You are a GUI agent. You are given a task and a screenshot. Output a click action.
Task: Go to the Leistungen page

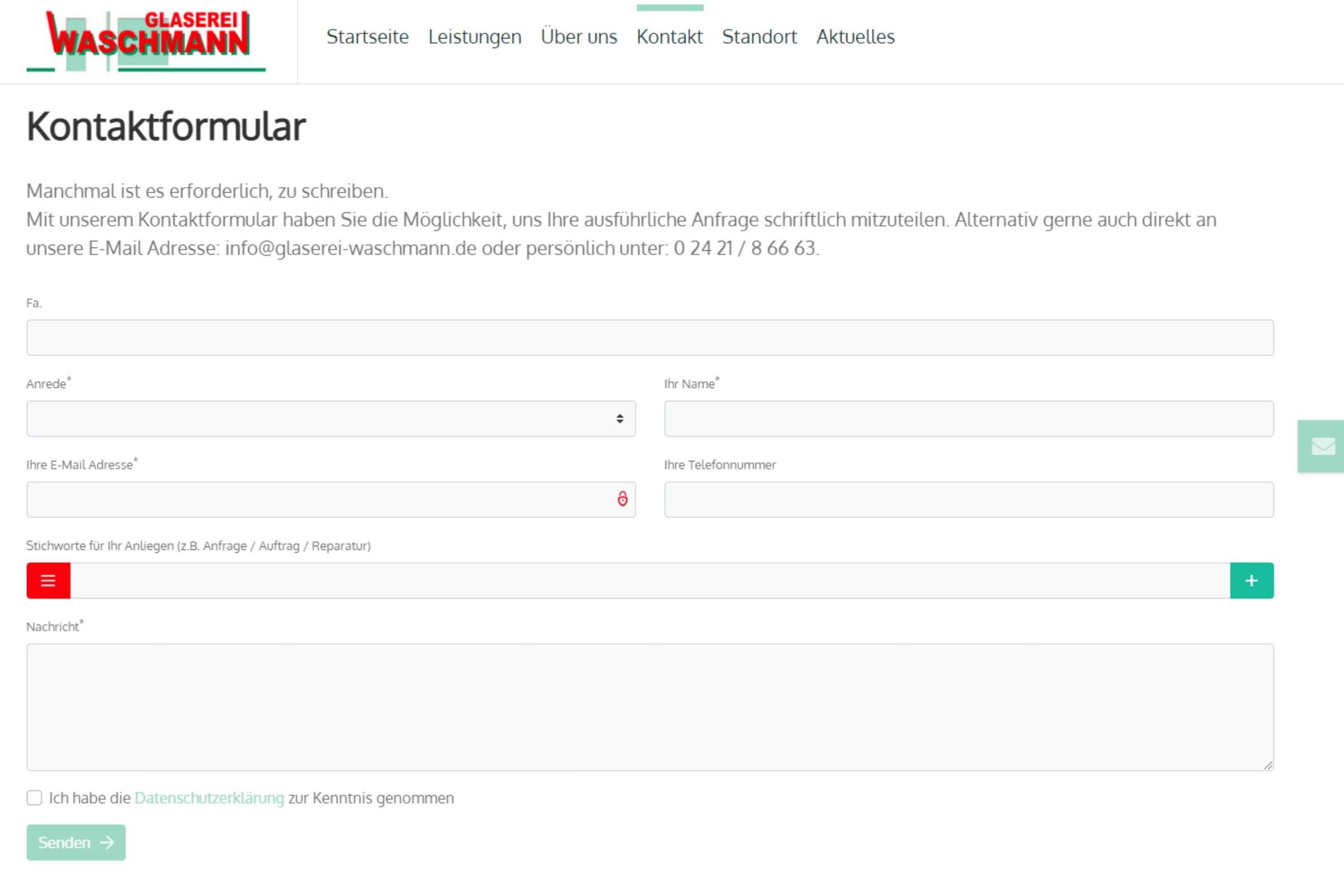click(x=474, y=36)
